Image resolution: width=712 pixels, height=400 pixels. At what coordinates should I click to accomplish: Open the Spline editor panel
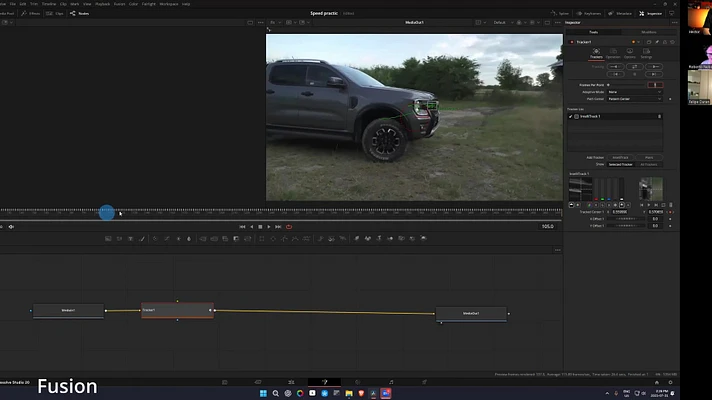560,13
